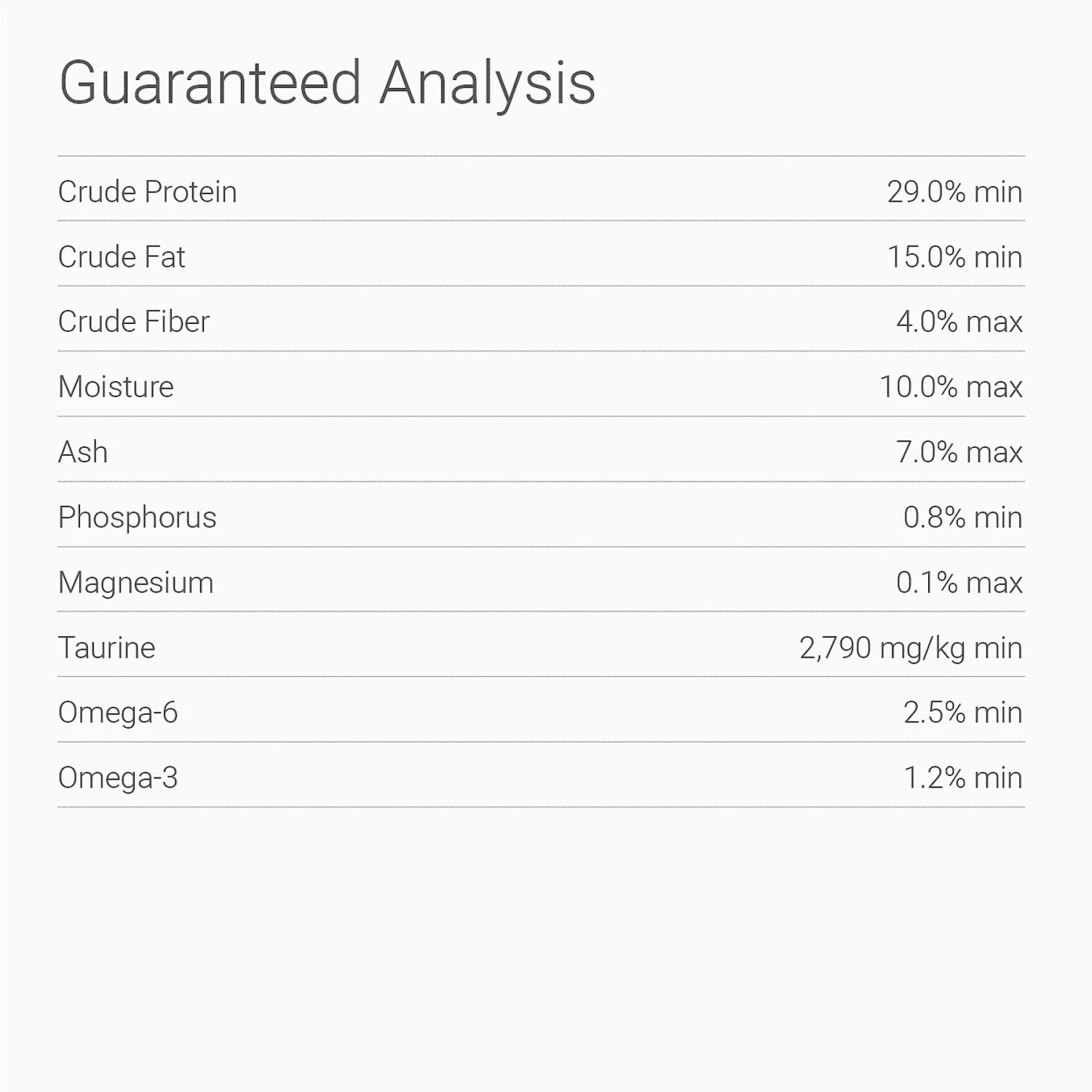Click the Guaranteed Analysis heading
Image resolution: width=1092 pixels, height=1092 pixels.
[327, 84]
